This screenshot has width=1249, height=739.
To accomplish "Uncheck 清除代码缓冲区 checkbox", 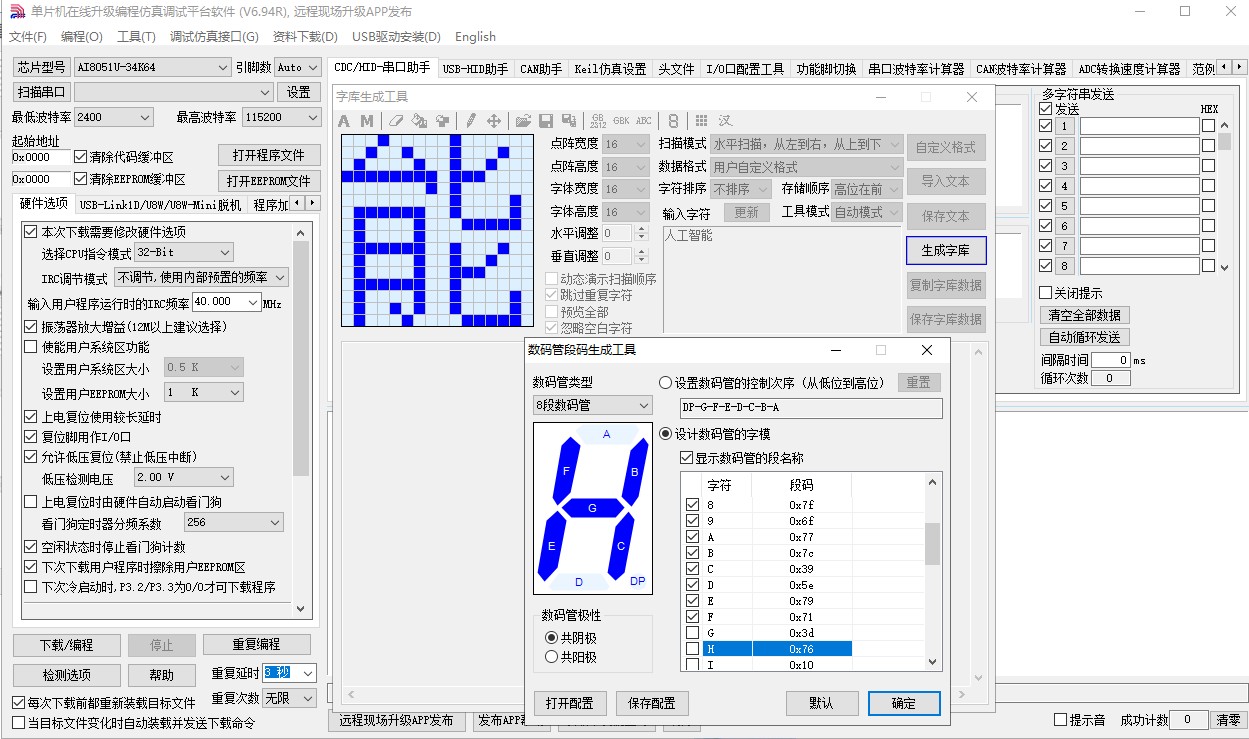I will pyautogui.click(x=81, y=157).
